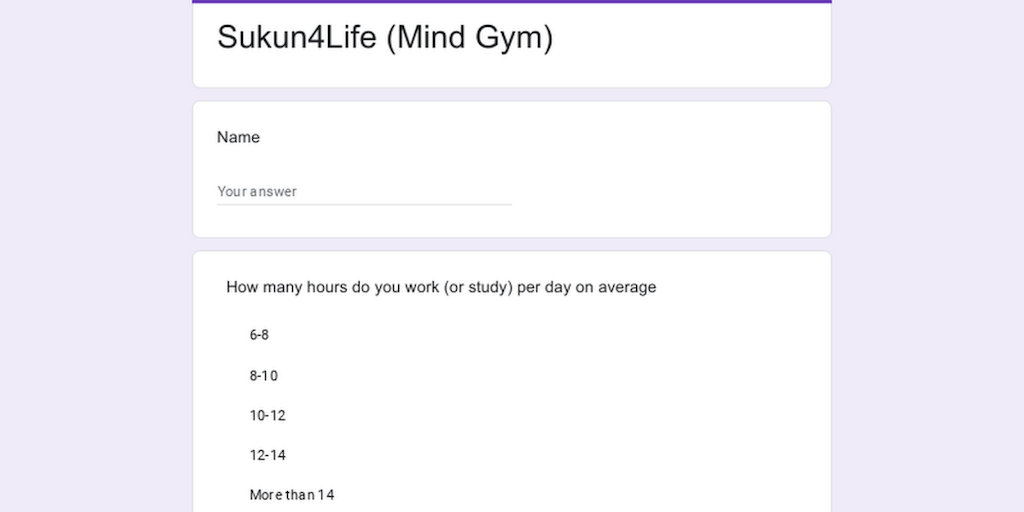1024x512 pixels.
Task: Click '(Mind Gym)' in the form title
Action: pos(469,37)
